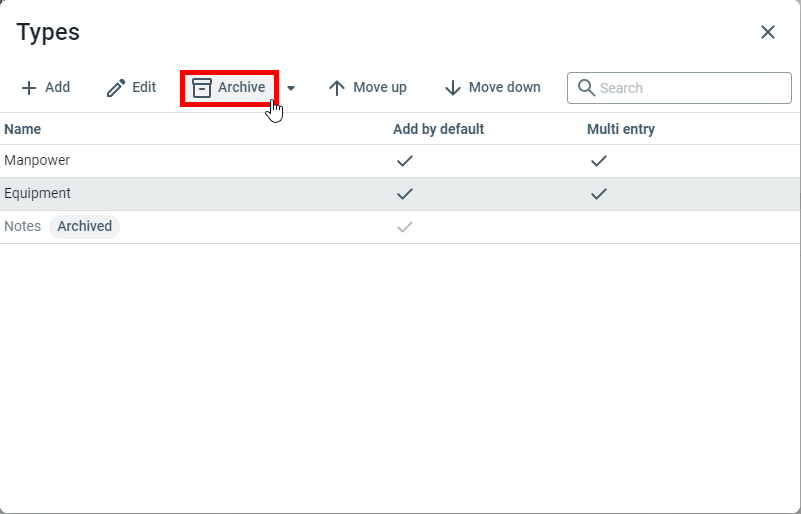
Task: Click the Name column header
Action: pyautogui.click(x=23, y=129)
